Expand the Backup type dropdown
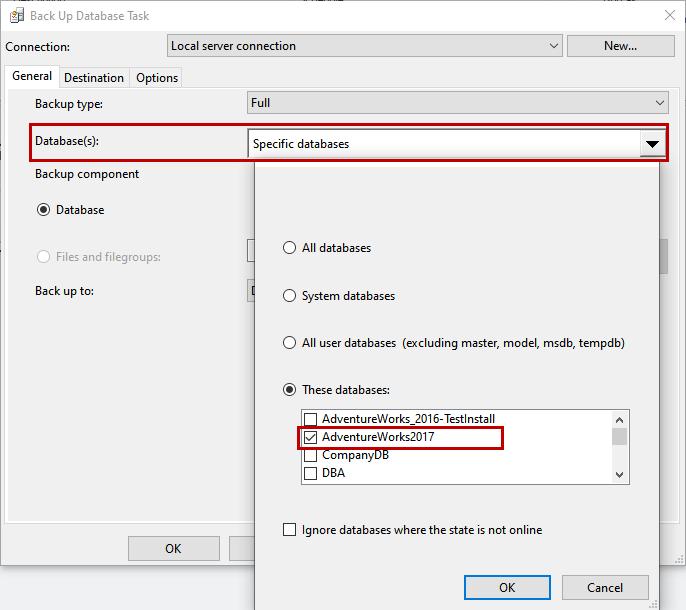 coord(659,103)
